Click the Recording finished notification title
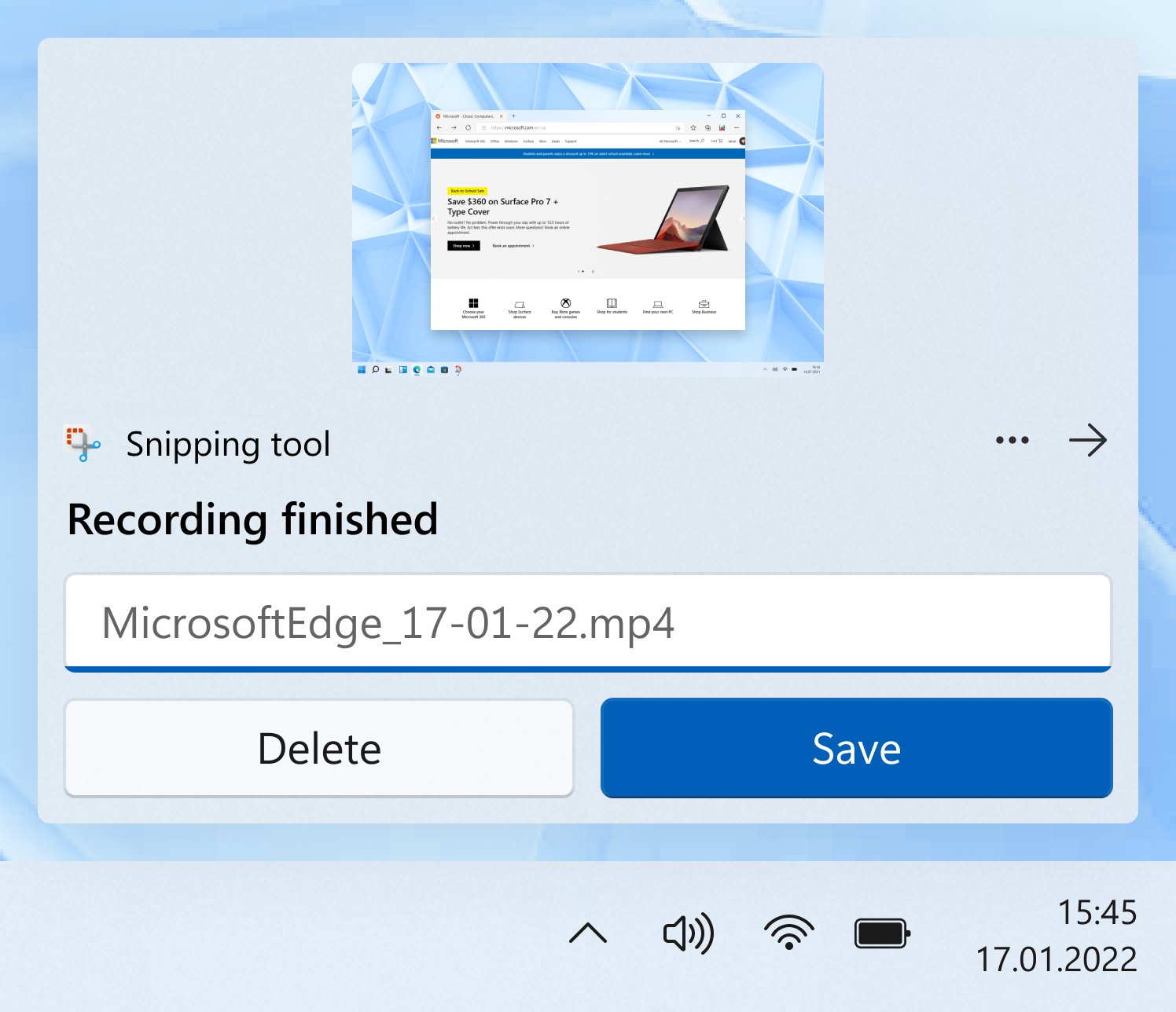The image size is (1176, 1012). point(252,519)
